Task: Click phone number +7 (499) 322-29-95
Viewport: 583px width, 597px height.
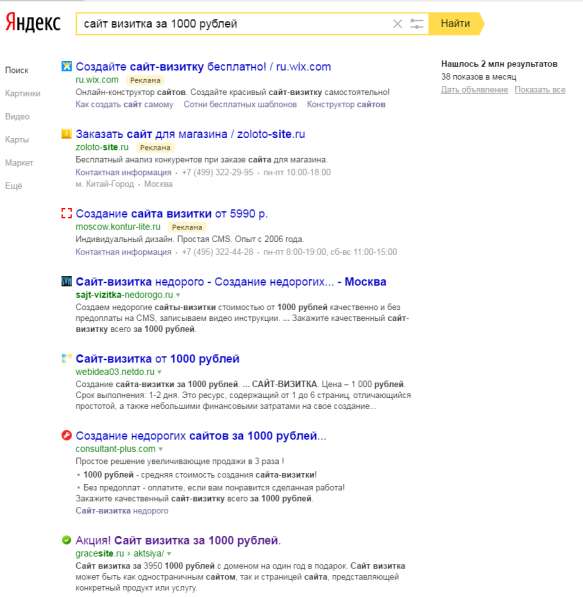Action: 217,172
